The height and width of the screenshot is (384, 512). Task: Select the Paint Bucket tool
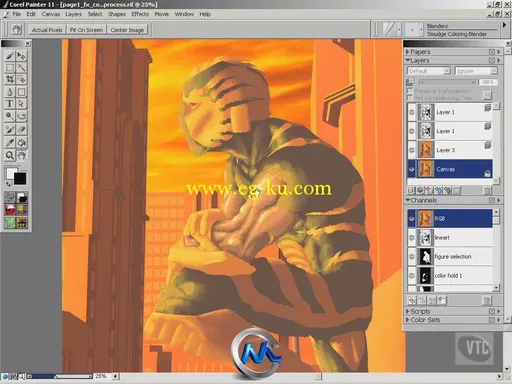pyautogui.click(x=22, y=143)
